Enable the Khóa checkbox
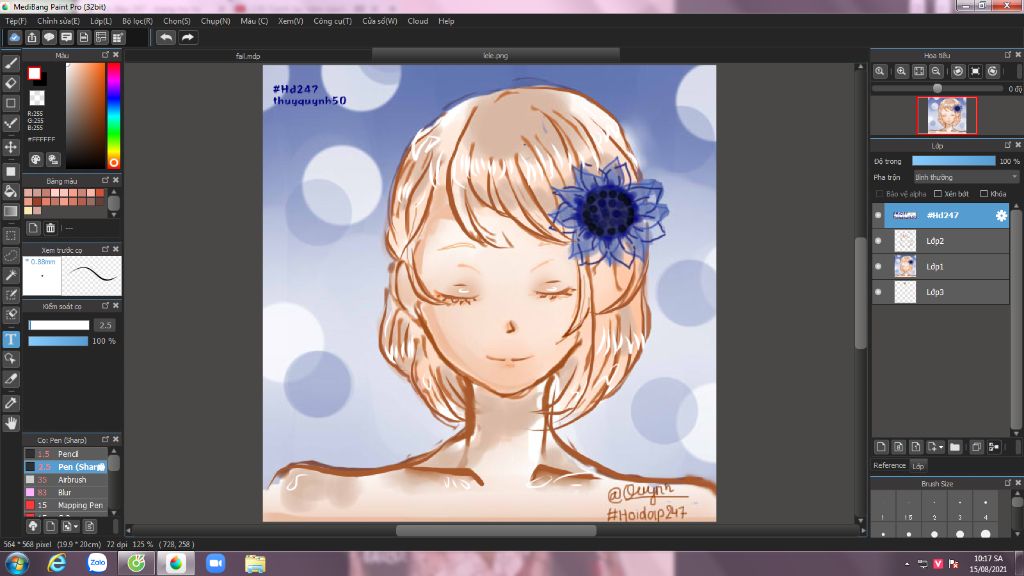1024x576 pixels. pyautogui.click(x=984, y=194)
